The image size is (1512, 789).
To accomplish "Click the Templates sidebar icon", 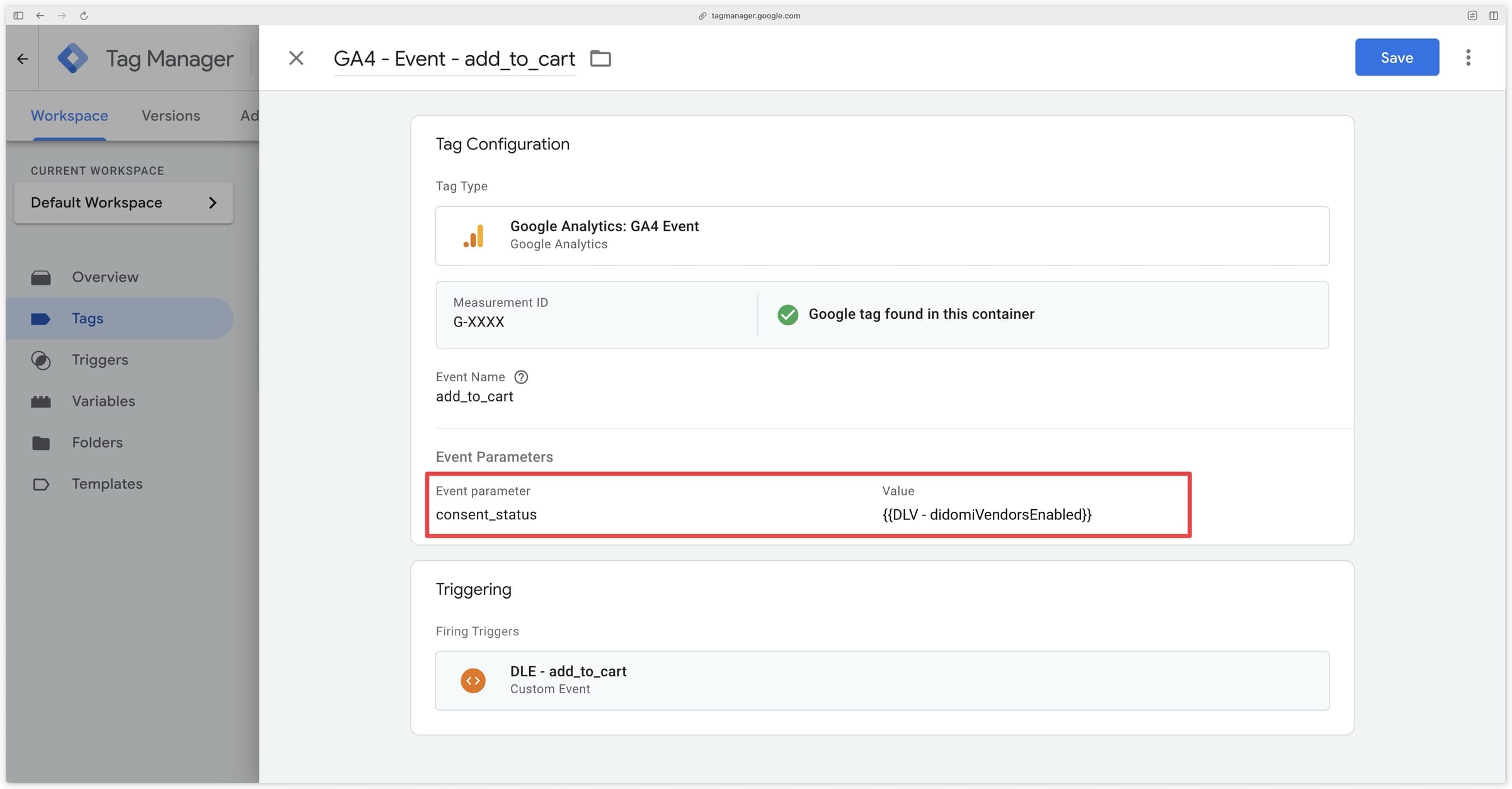I will [41, 484].
